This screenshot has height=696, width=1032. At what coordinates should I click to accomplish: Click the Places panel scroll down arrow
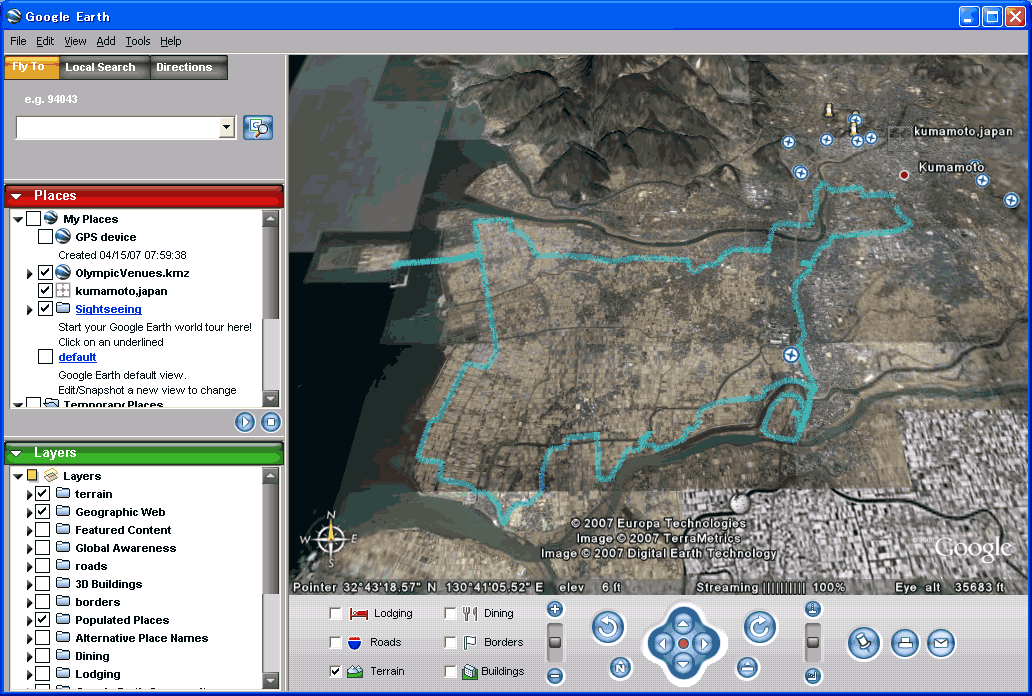[271, 398]
